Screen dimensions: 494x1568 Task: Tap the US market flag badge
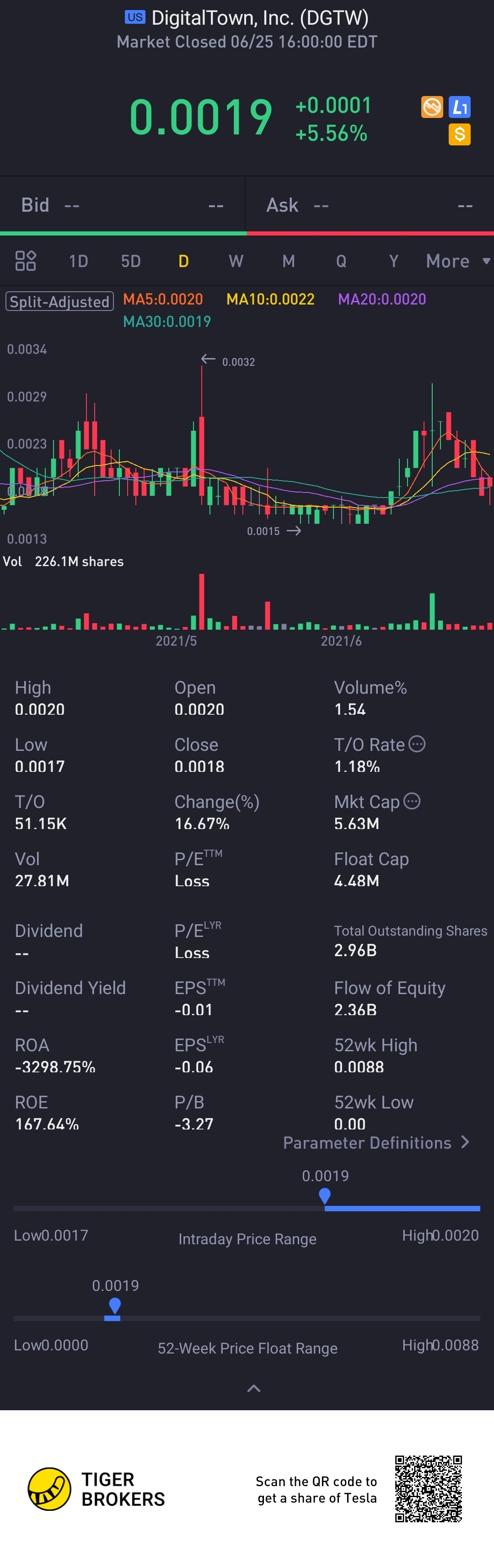click(134, 17)
